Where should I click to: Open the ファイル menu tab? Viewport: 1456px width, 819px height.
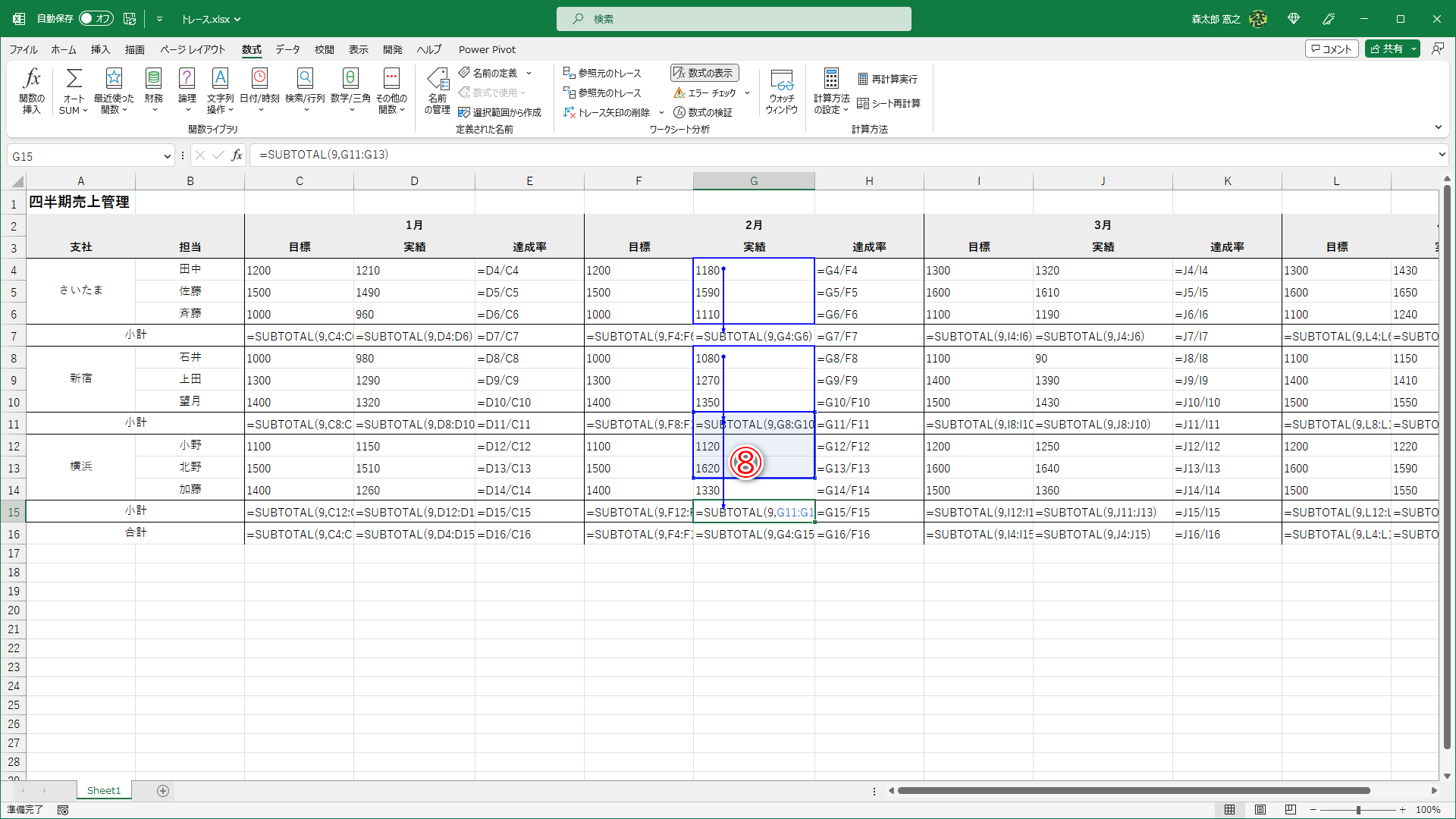[24, 49]
